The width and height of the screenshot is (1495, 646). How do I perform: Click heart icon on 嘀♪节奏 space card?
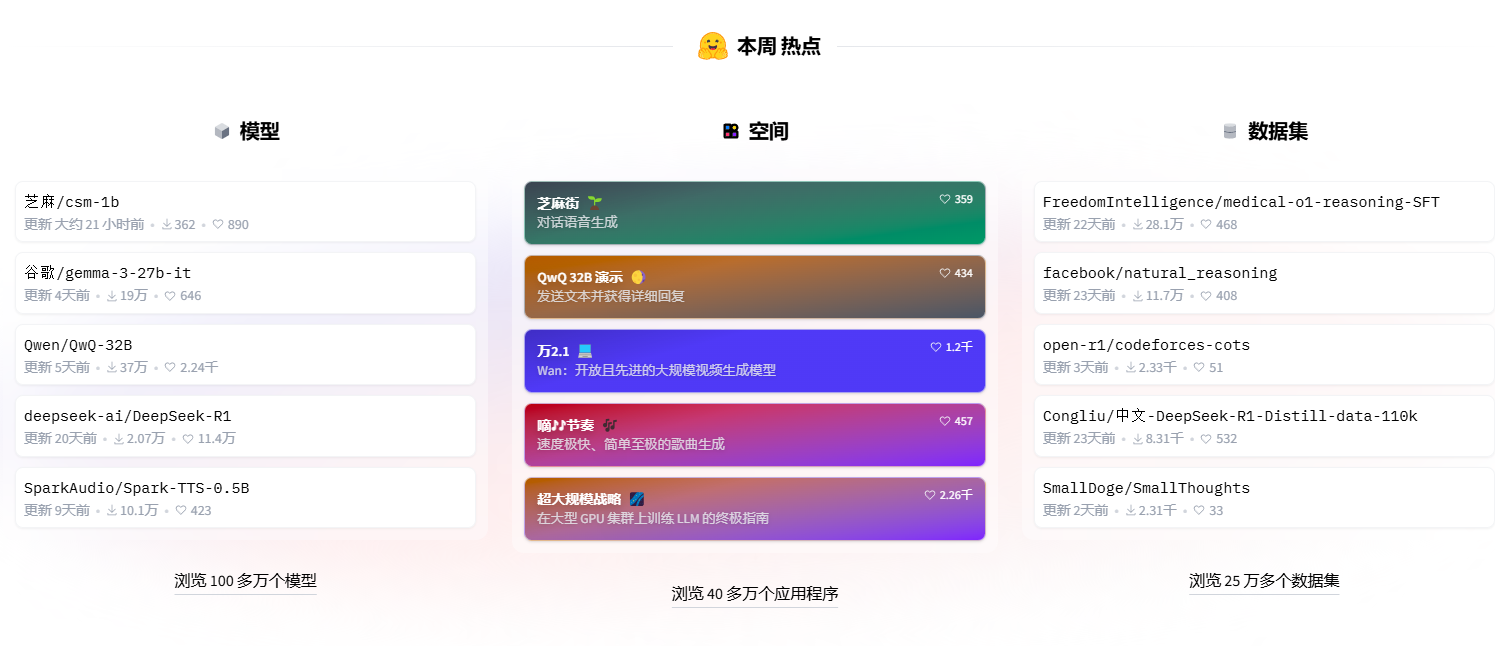click(945, 421)
